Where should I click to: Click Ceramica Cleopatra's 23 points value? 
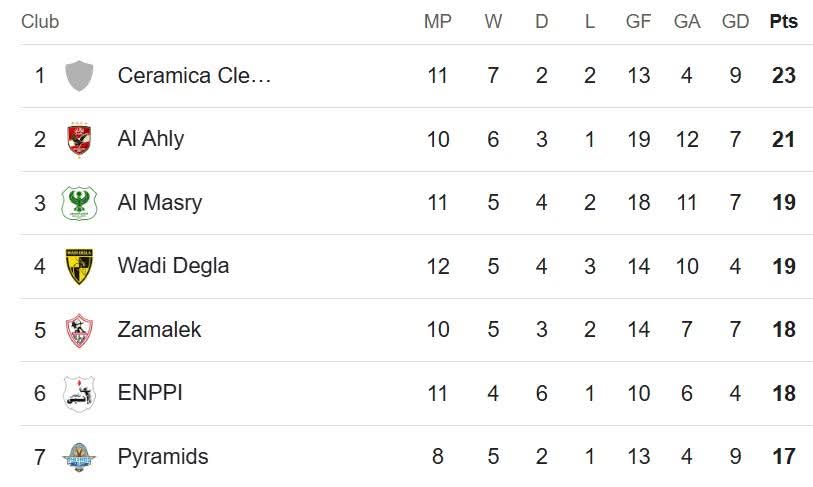pyautogui.click(x=784, y=76)
